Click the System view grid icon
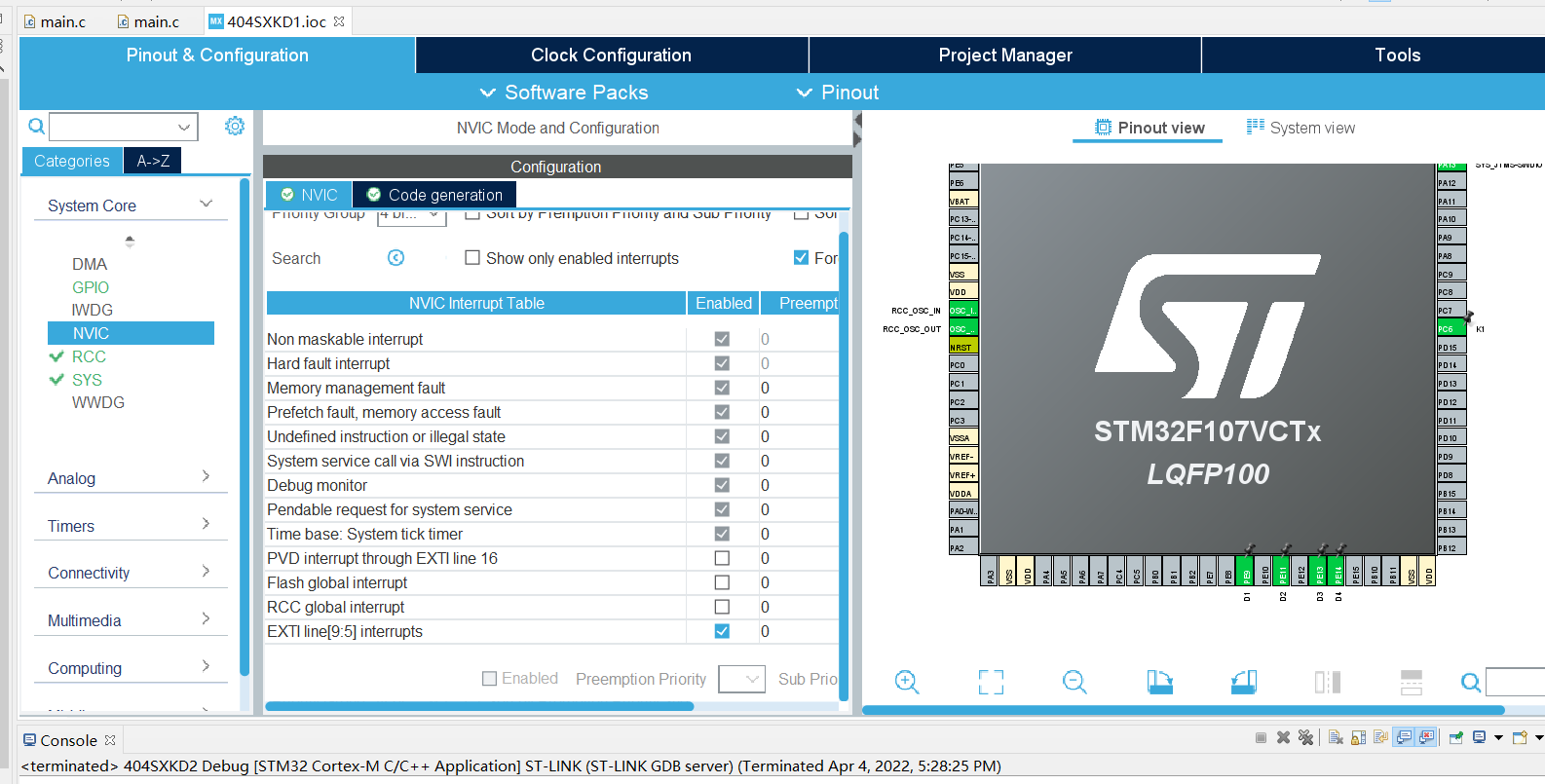Image resolution: width=1545 pixels, height=784 pixels. pyautogui.click(x=1256, y=127)
